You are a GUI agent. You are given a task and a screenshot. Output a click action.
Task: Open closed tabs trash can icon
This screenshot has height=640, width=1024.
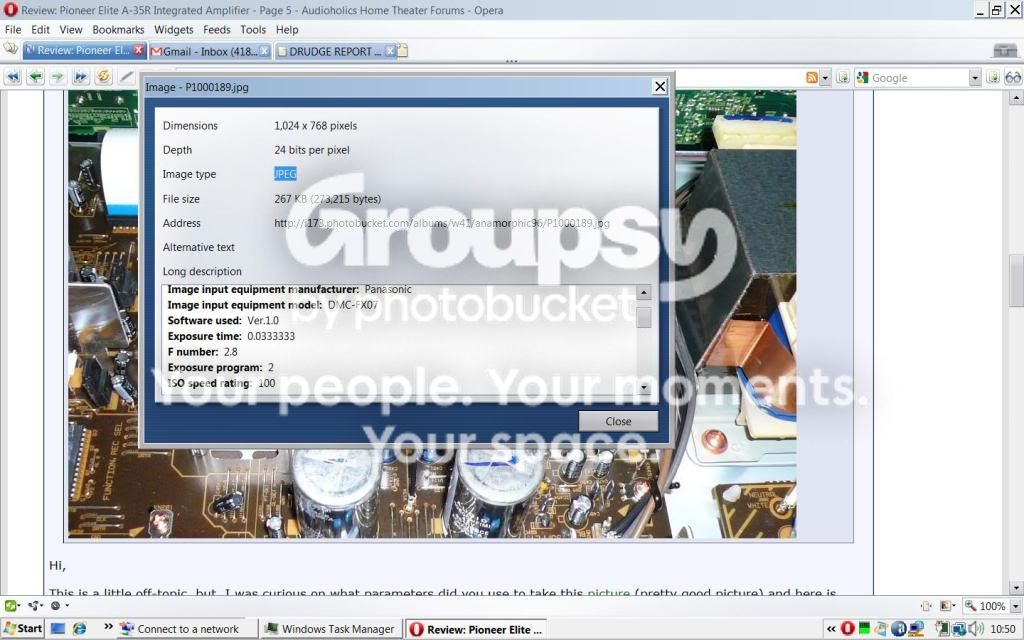(1005, 50)
